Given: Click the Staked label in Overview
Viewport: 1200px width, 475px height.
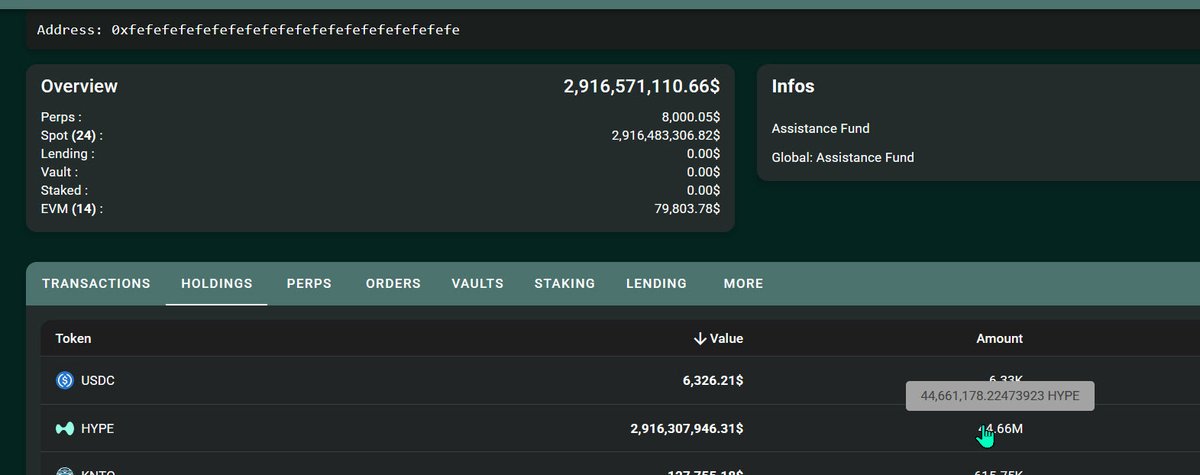Looking at the screenshot, I should (64, 190).
